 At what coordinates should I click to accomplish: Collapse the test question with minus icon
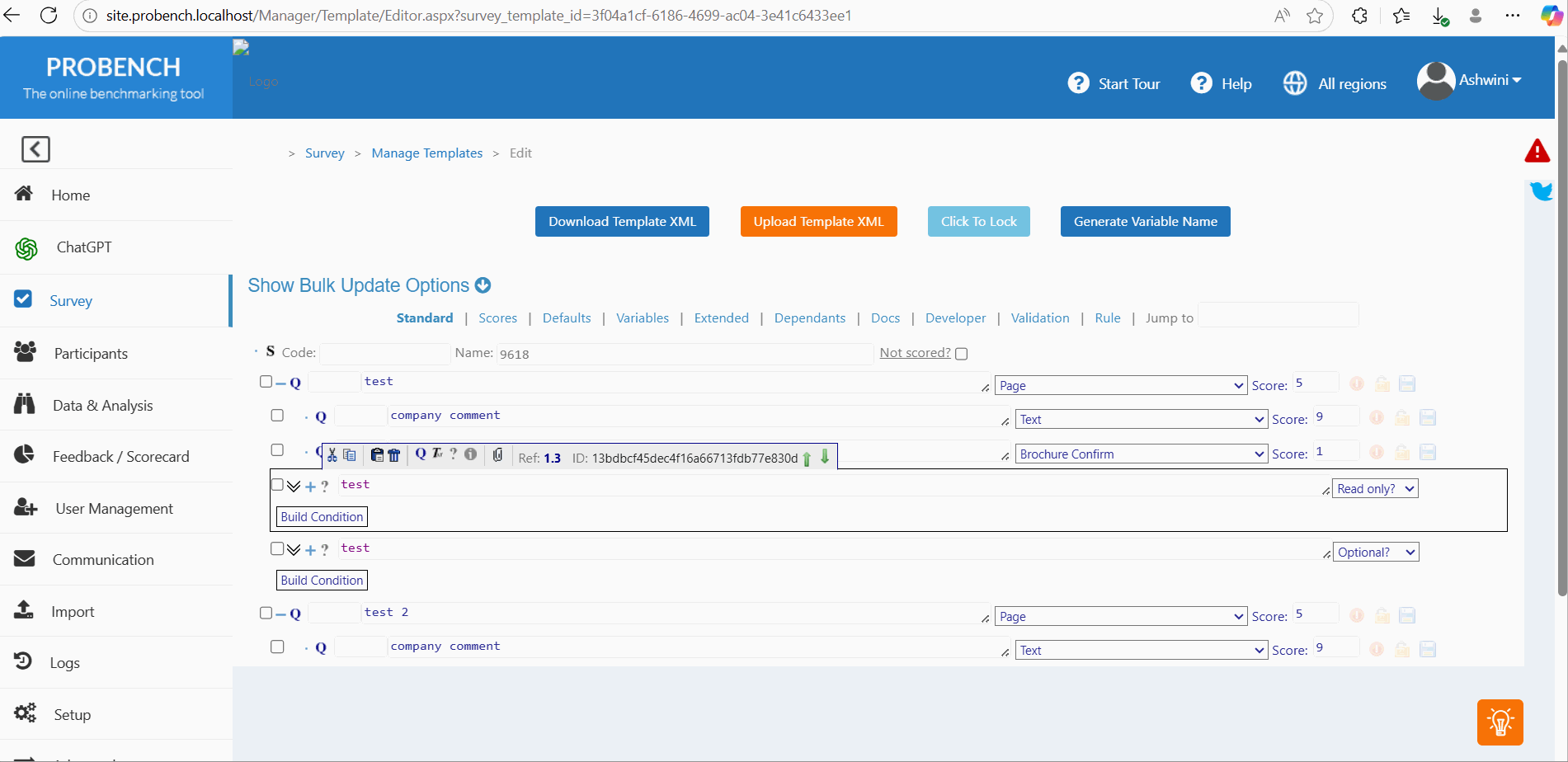(280, 383)
